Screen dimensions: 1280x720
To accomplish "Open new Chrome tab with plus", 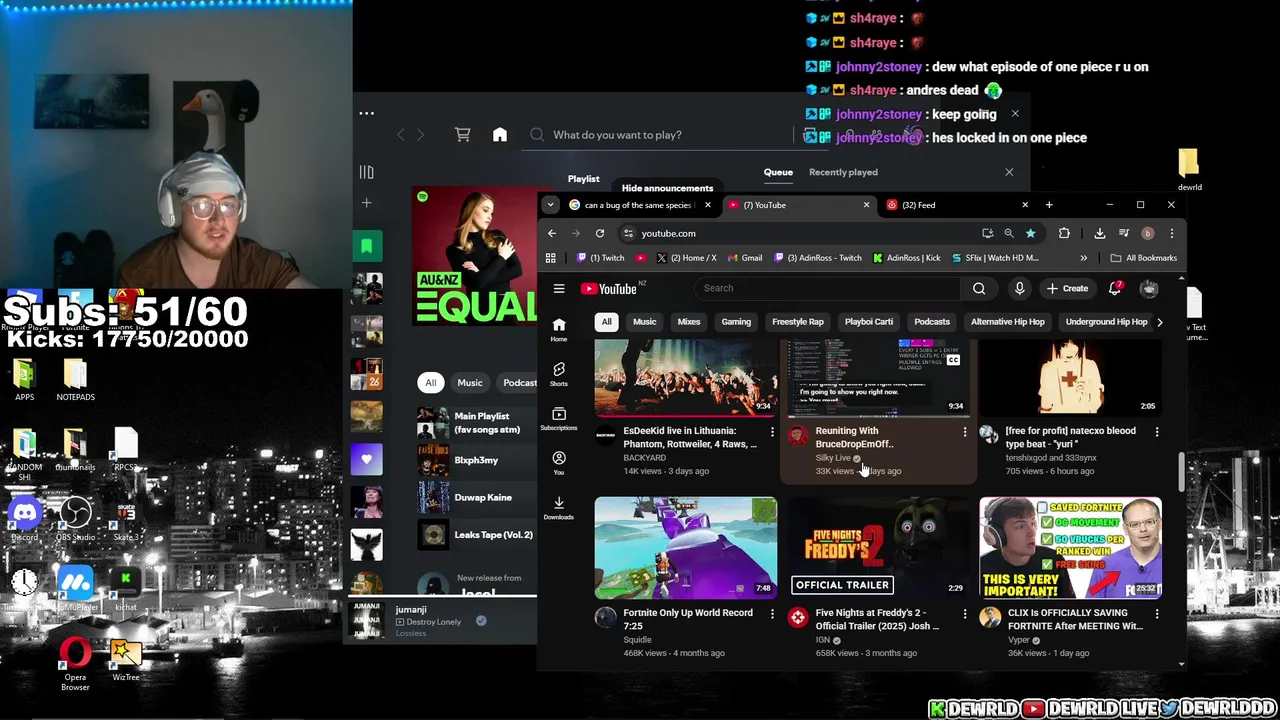I will 1049,205.
